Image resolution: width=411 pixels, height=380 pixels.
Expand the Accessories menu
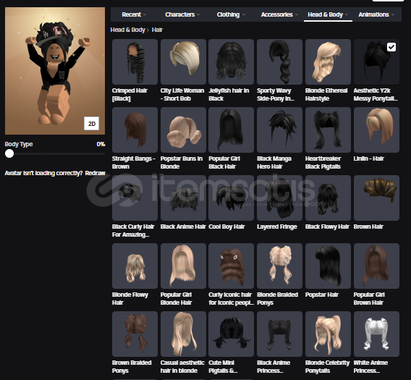(279, 14)
